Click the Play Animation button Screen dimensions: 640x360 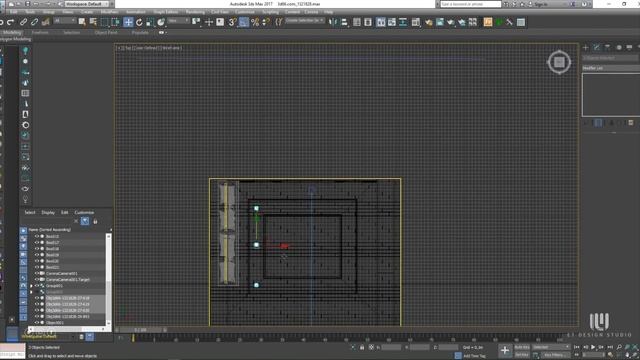click(593, 347)
